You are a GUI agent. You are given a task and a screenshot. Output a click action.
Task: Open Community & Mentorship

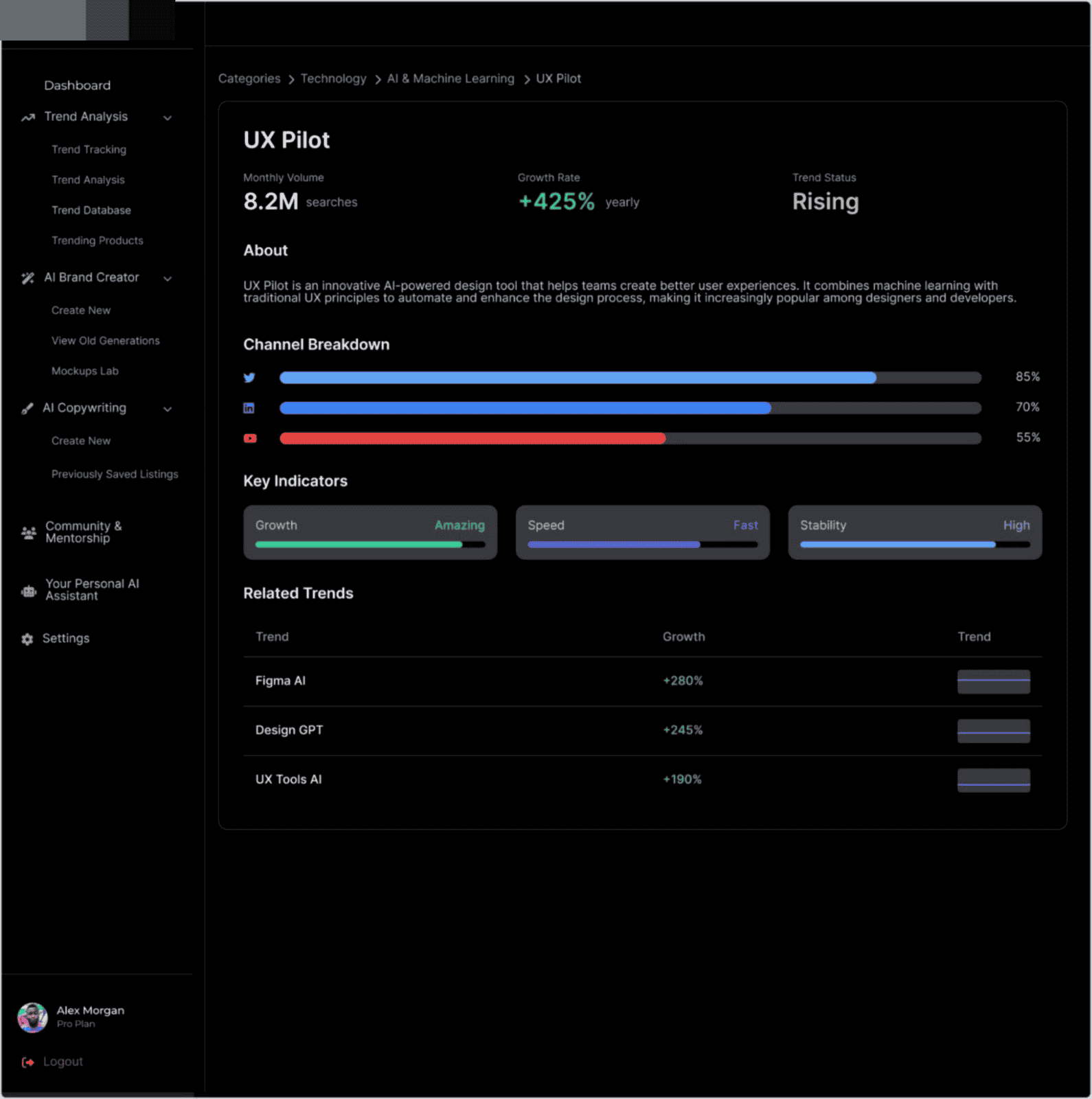coord(83,532)
